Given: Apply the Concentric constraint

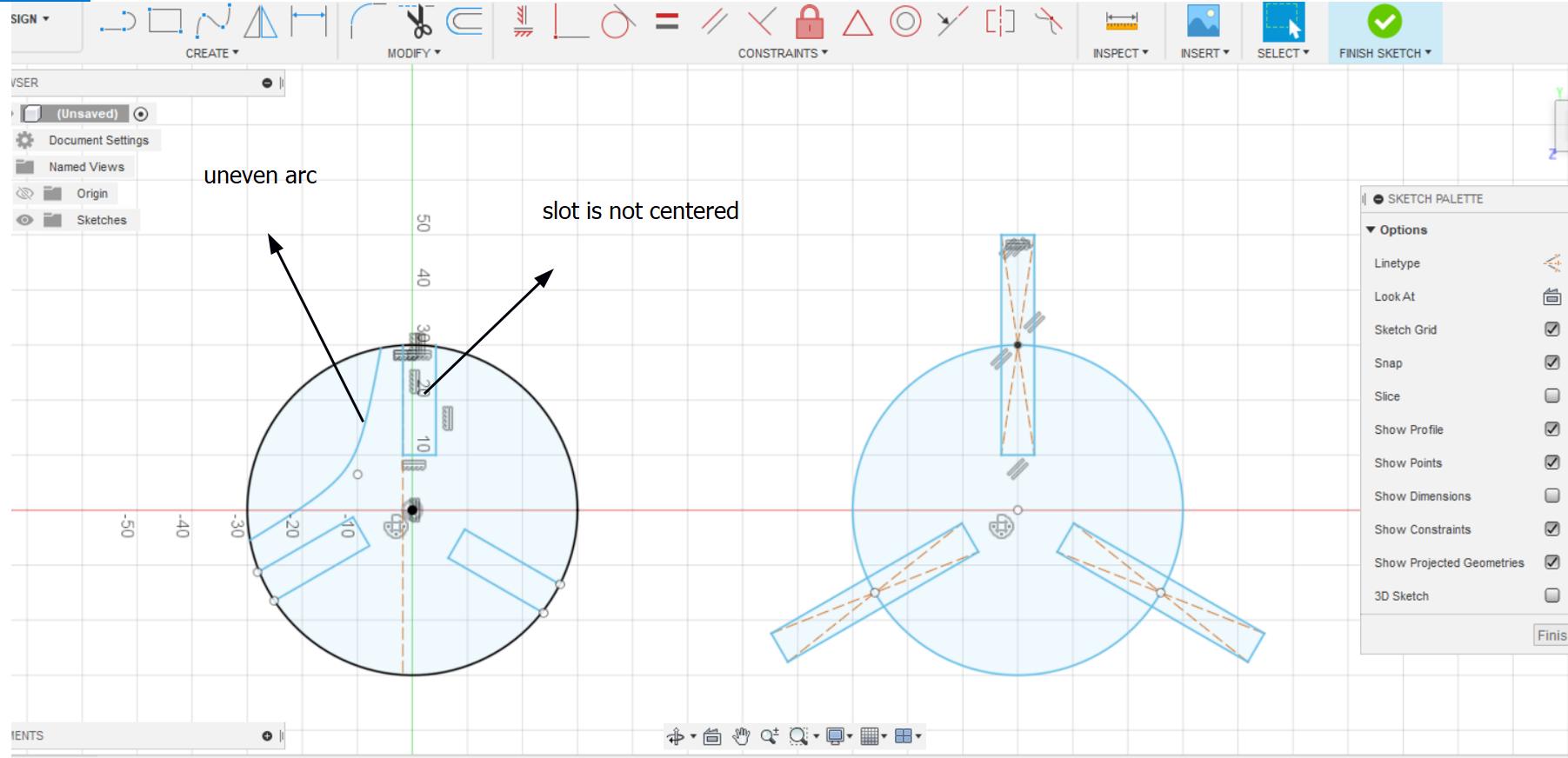Looking at the screenshot, I should 905,22.
